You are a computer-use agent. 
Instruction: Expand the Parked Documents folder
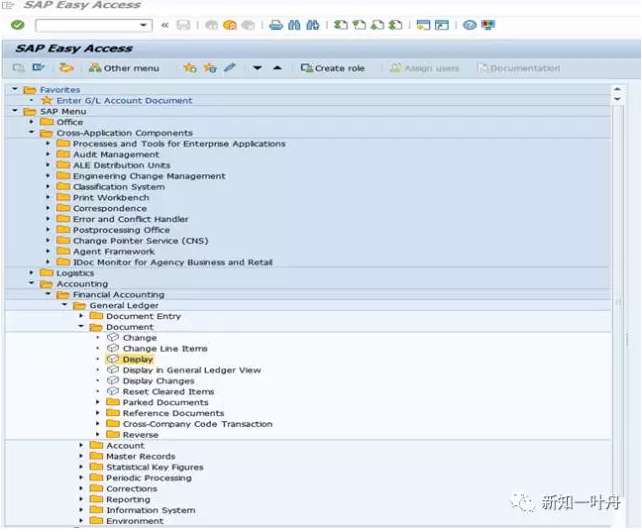tap(97, 402)
